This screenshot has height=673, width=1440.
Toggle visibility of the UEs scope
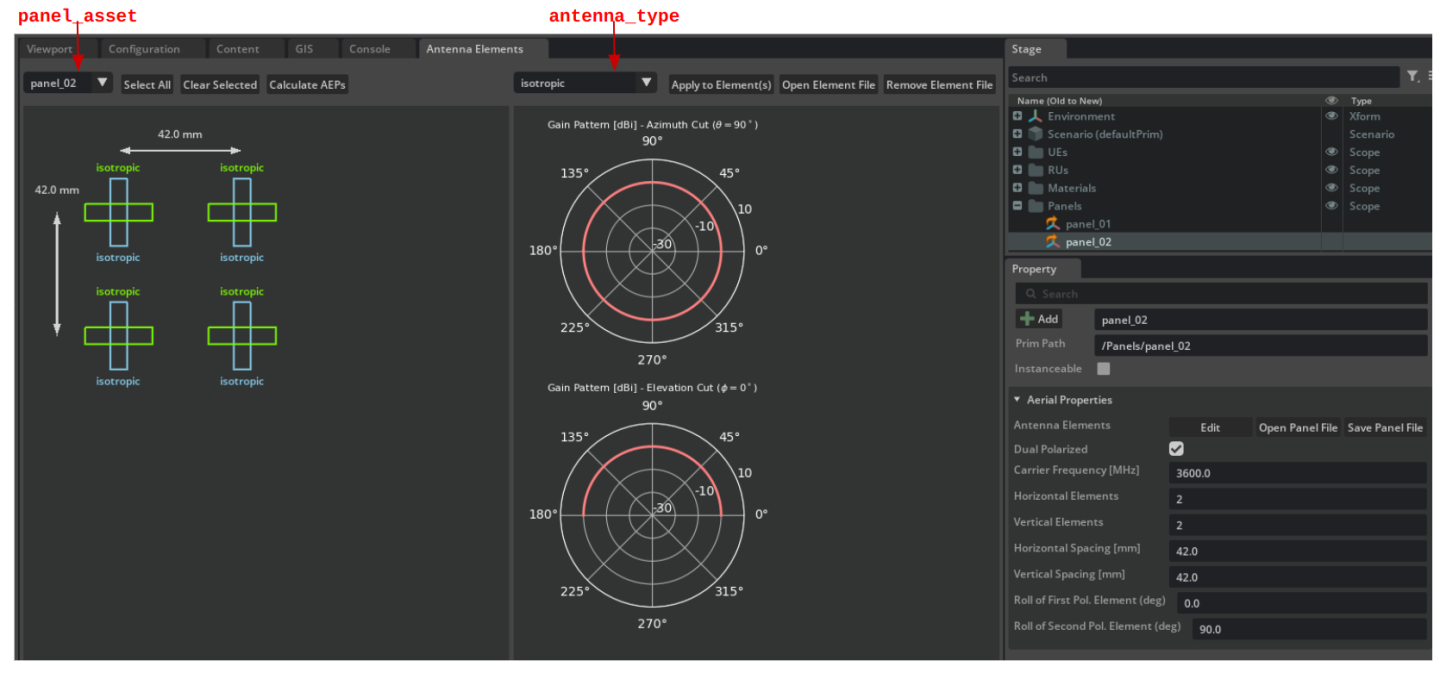1330,152
